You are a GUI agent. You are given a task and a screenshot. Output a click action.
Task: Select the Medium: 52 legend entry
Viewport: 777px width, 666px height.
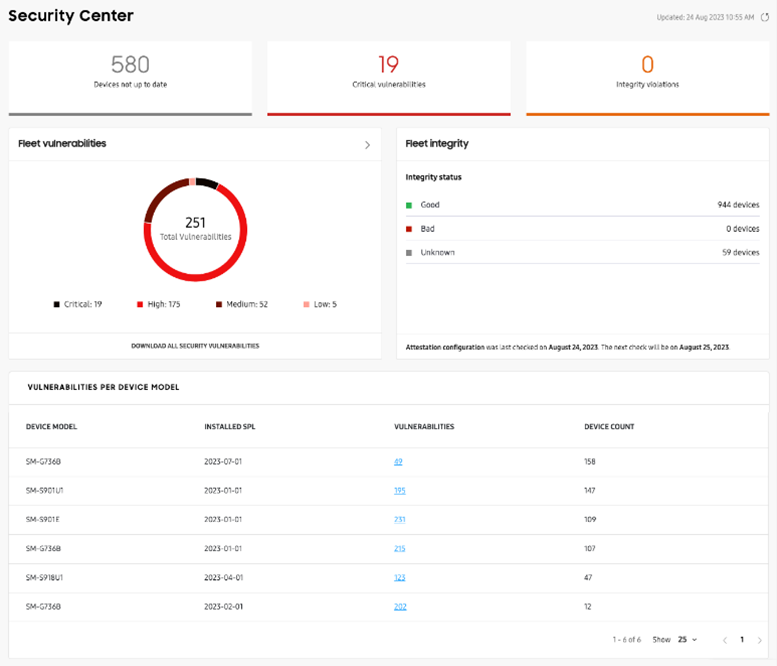pyautogui.click(x=245, y=304)
